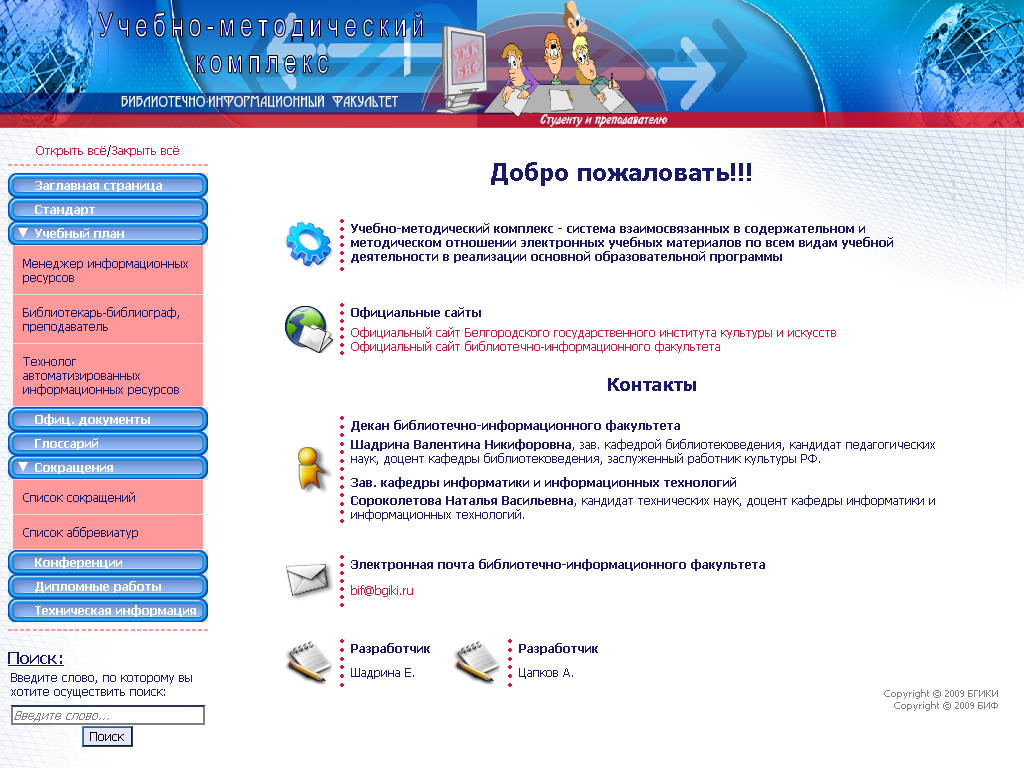Open the Дипломные работы menu item
1024x768 pixels.
(107, 587)
